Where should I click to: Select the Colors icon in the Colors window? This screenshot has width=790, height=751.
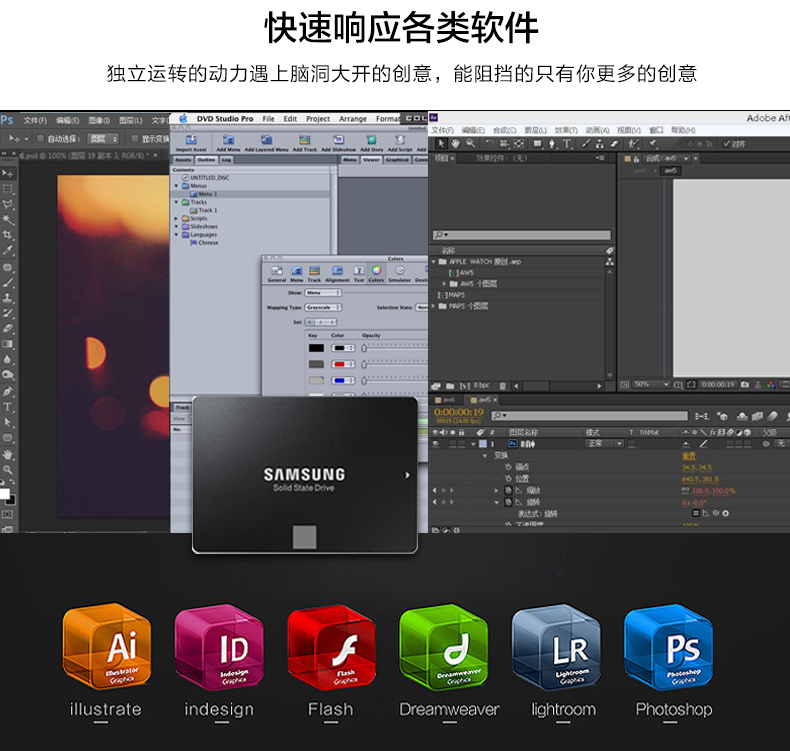coord(376,272)
